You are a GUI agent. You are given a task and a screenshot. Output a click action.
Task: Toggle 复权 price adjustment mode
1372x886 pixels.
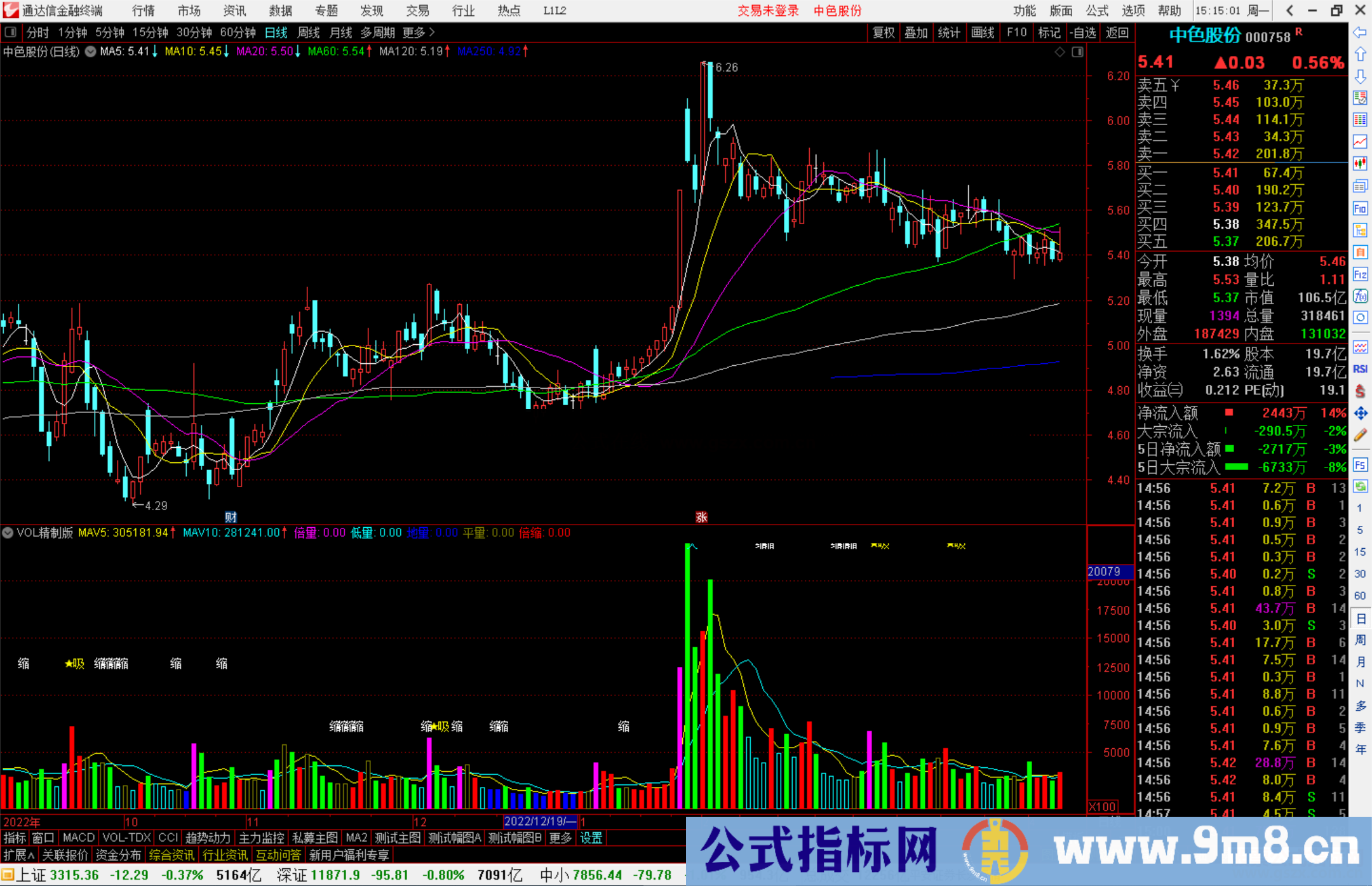(883, 32)
